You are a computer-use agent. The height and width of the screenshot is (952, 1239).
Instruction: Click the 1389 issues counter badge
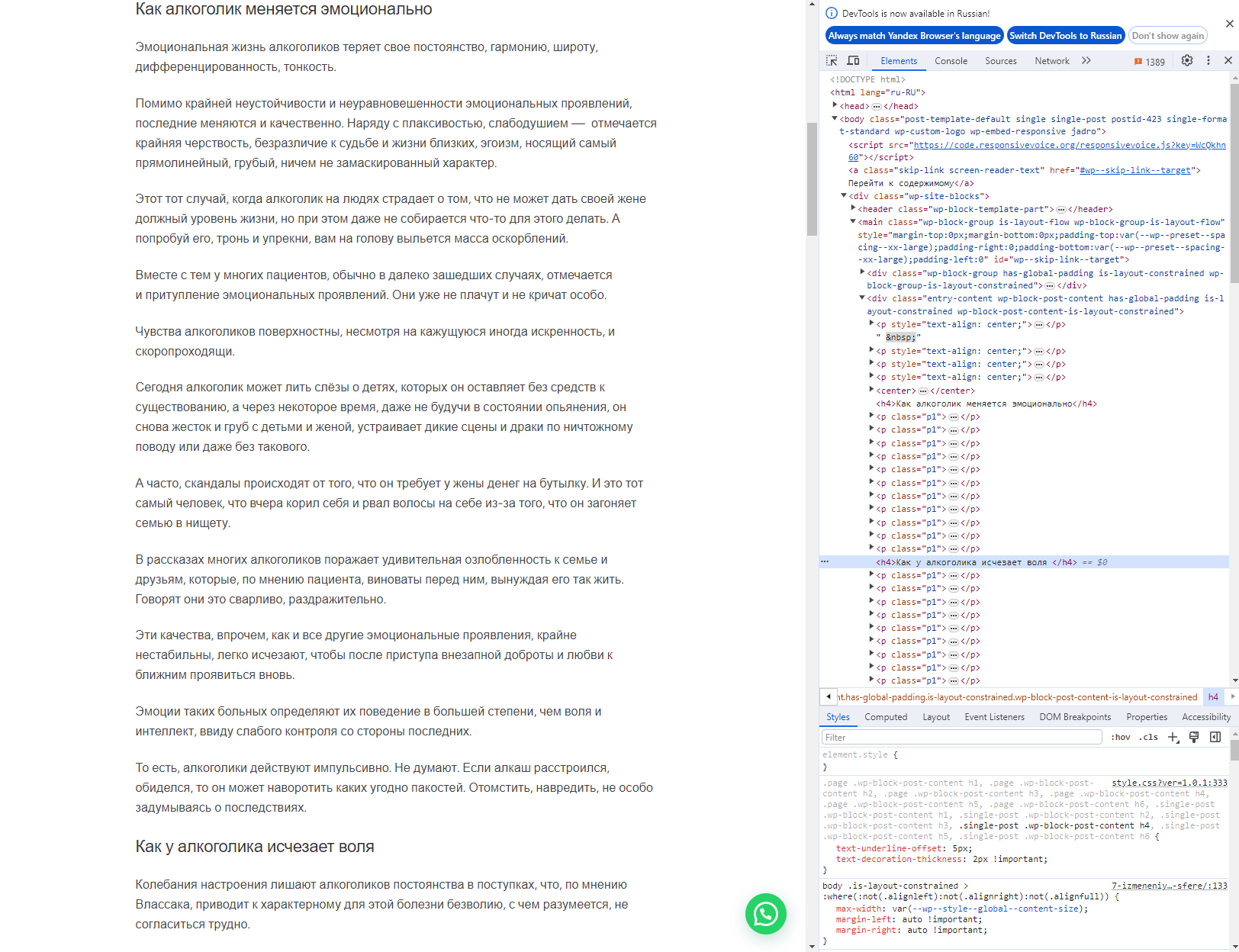pos(1150,62)
